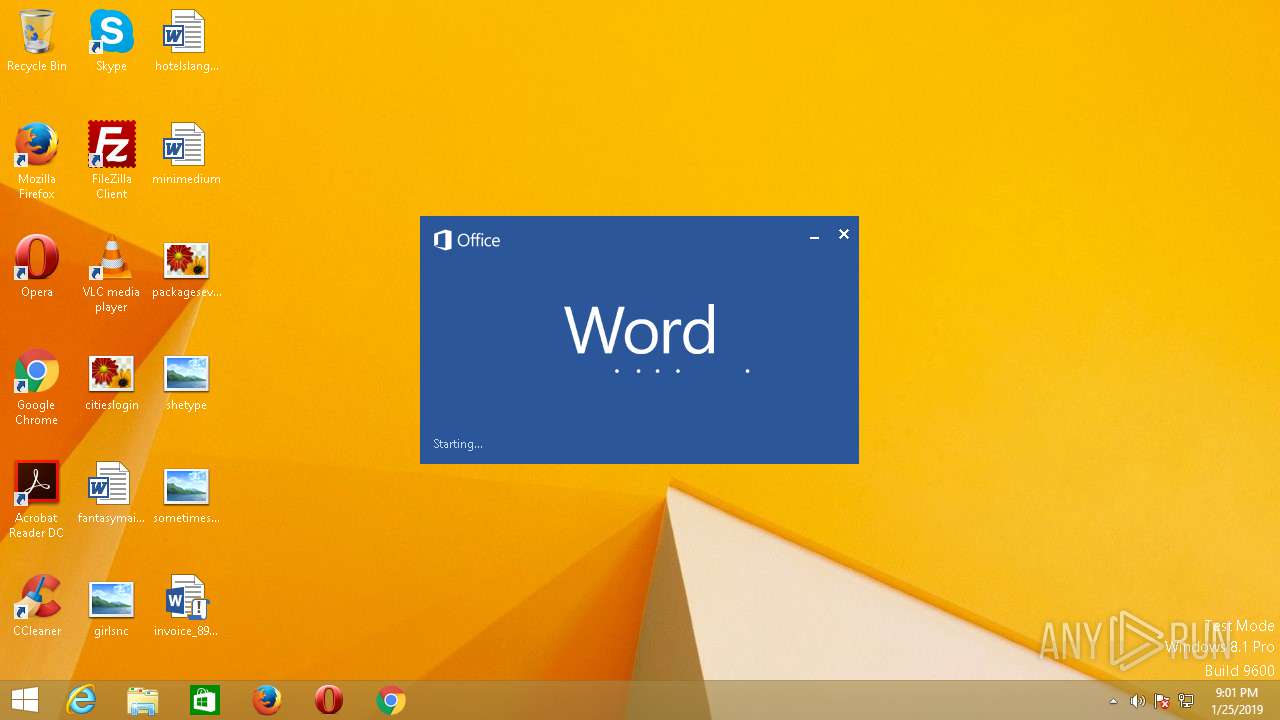Image resolution: width=1280 pixels, height=720 pixels.
Task: Open the volume speaker tray icon
Action: coord(1137,701)
